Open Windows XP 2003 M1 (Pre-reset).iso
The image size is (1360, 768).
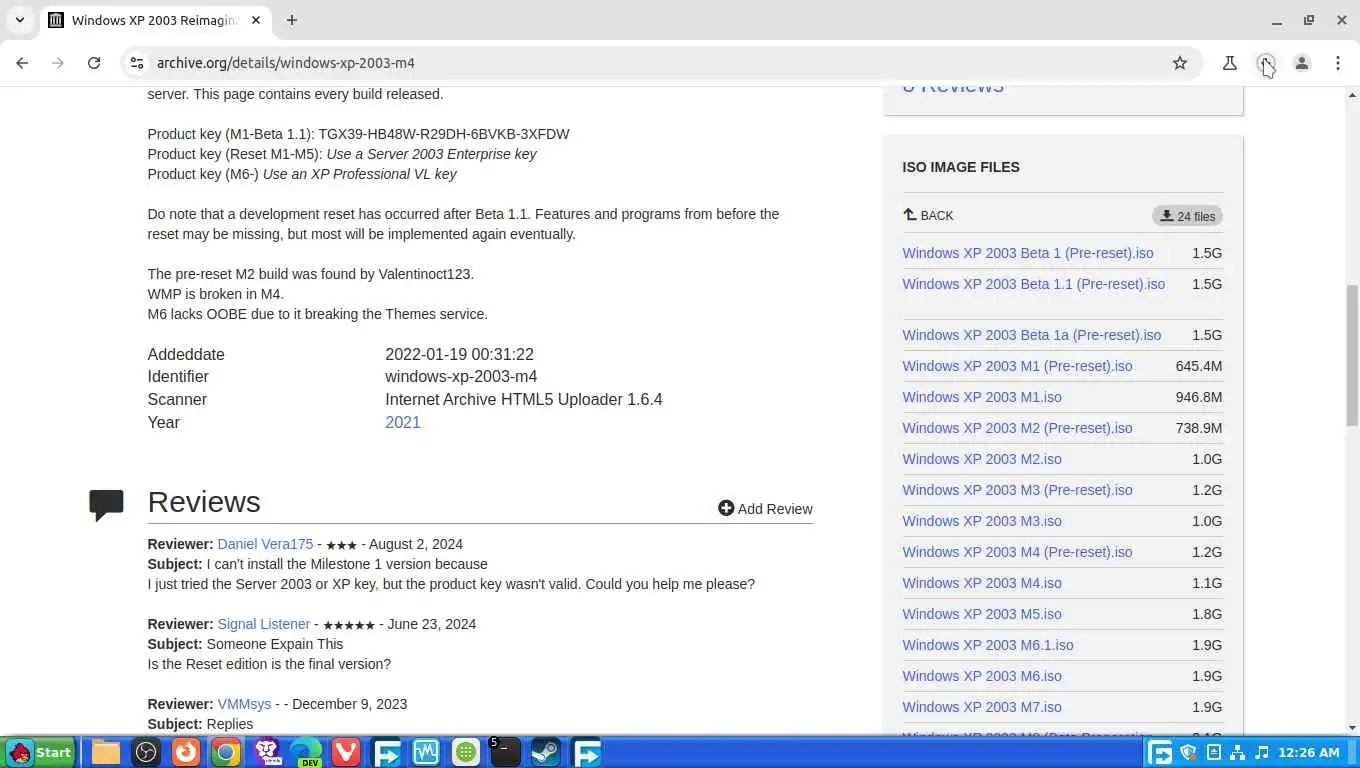click(1017, 366)
